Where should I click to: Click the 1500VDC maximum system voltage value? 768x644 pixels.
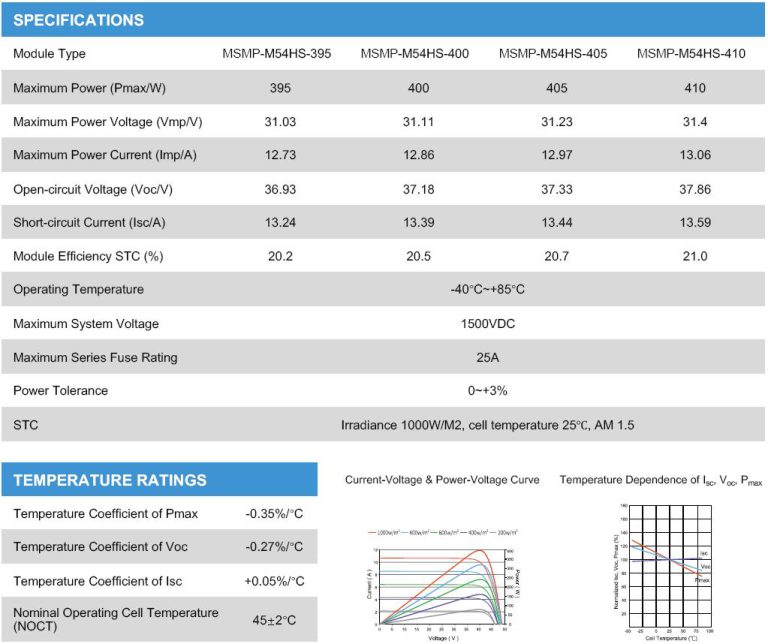(x=487, y=324)
